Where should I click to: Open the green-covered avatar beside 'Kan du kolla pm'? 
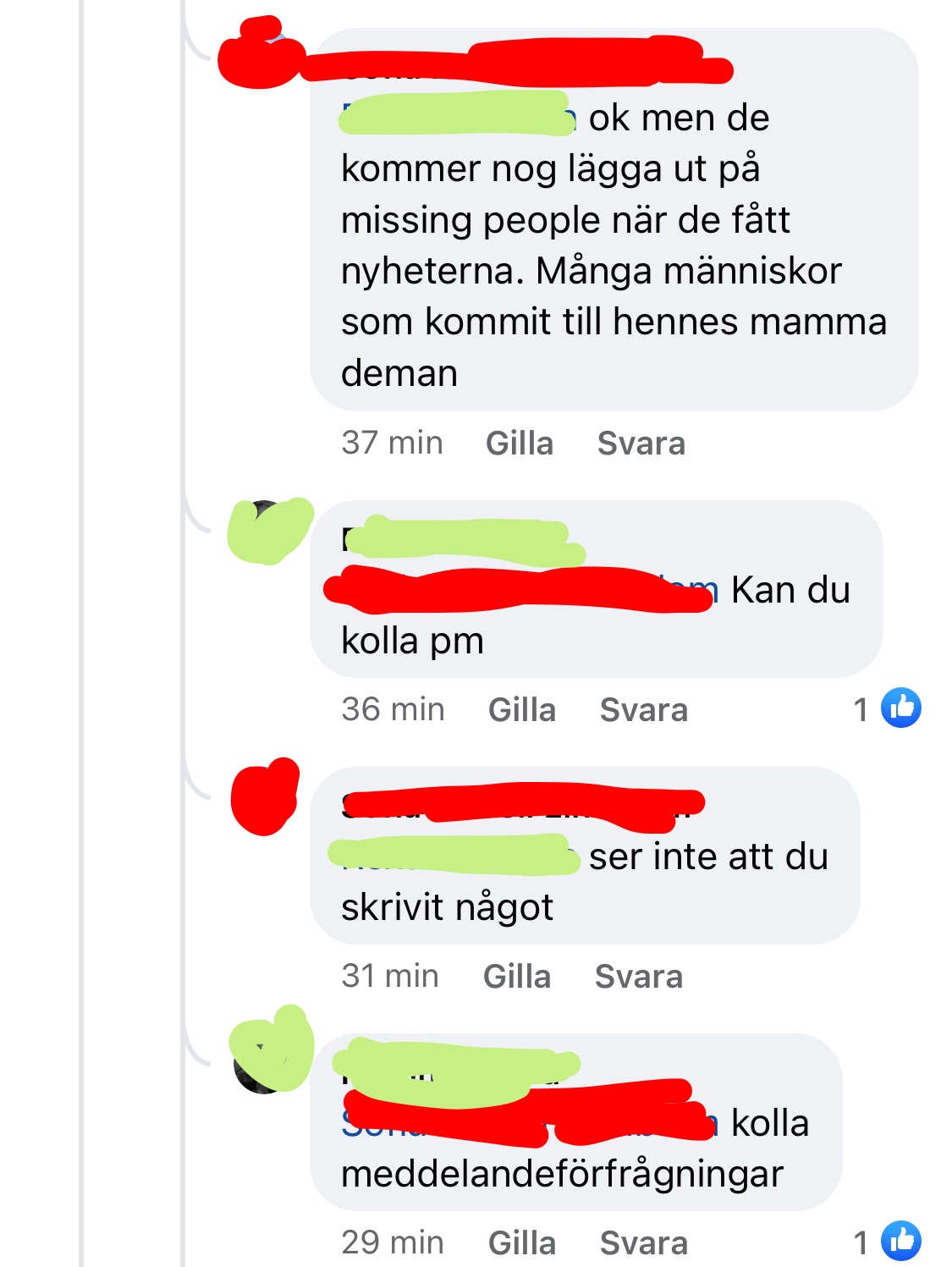tap(269, 531)
